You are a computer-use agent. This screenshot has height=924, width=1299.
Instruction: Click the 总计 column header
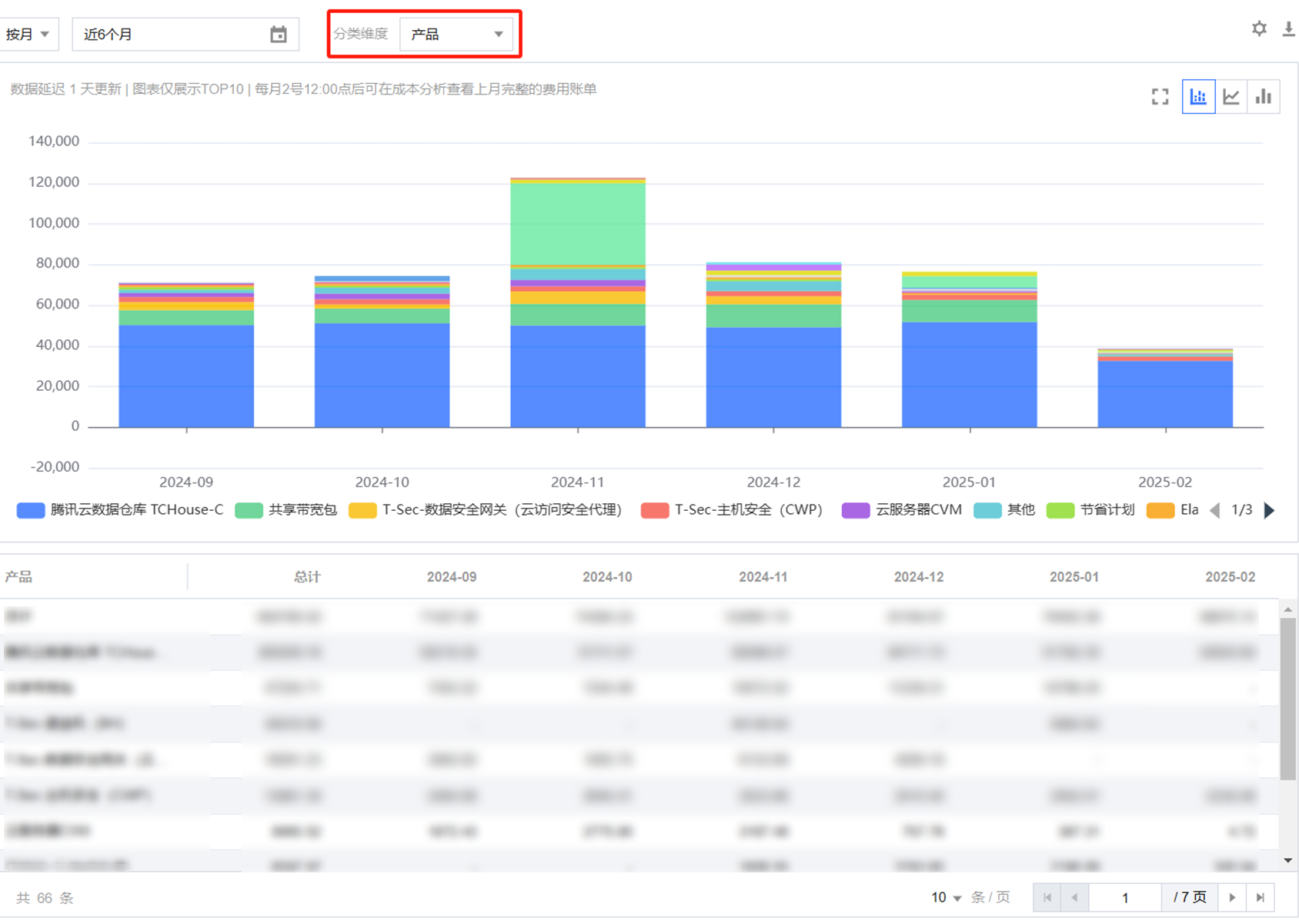(x=307, y=577)
